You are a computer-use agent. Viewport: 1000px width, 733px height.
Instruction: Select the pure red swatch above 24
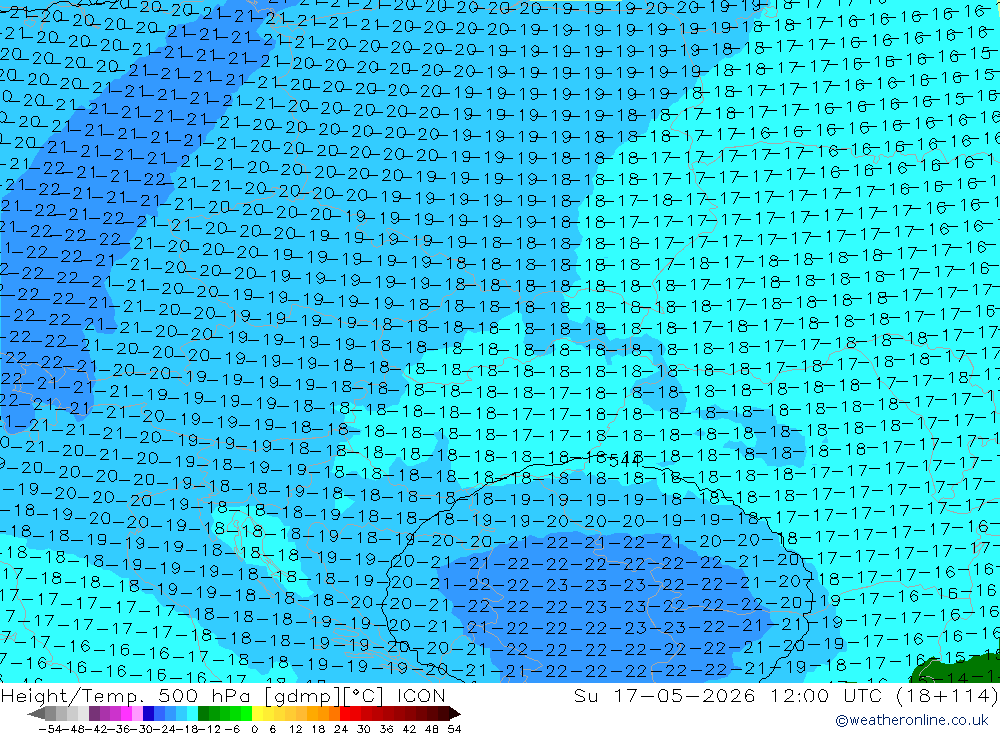click(x=345, y=714)
